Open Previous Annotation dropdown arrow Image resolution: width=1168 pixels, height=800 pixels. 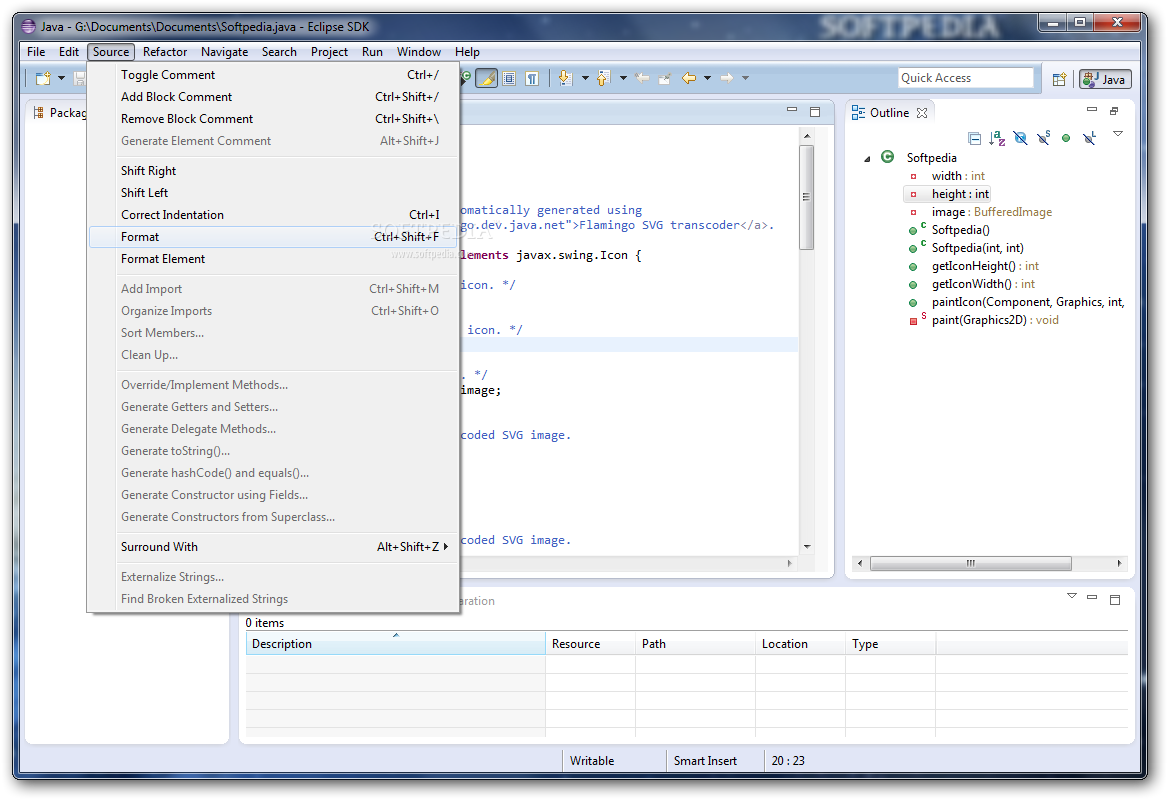pos(623,78)
